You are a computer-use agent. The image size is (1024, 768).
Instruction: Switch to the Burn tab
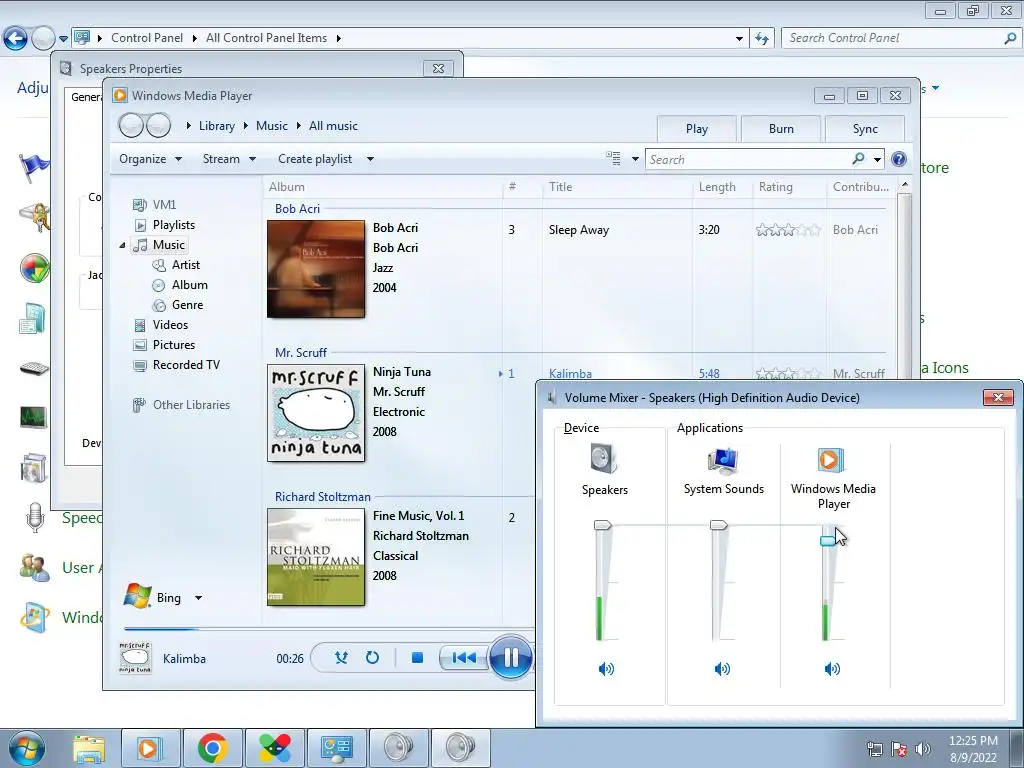tap(781, 129)
